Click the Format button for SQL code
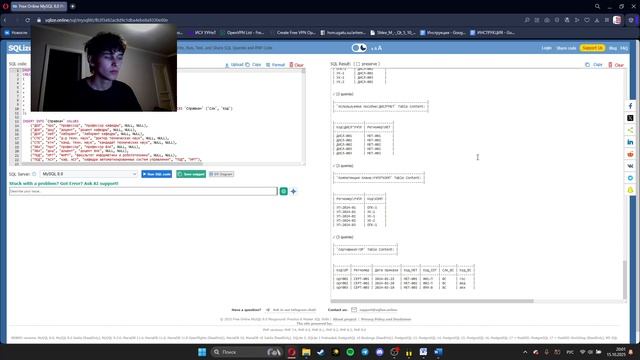 tap(275, 65)
